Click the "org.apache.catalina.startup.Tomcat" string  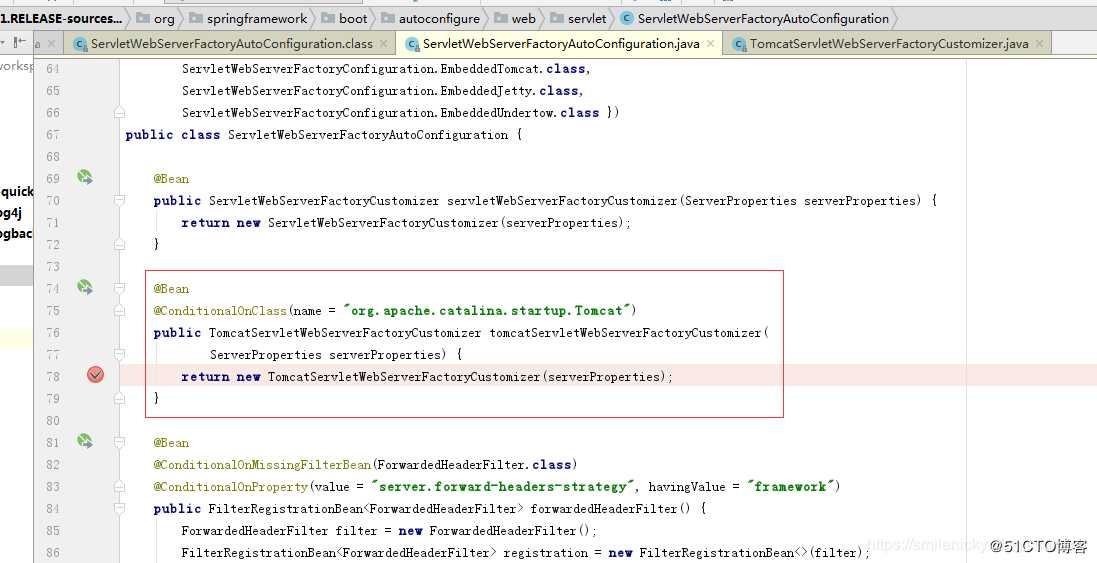pyautogui.click(x=486, y=311)
